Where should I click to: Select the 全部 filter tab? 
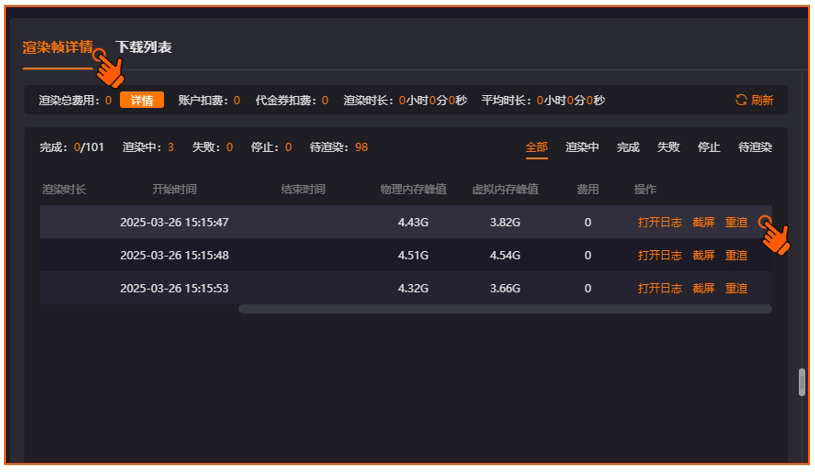tap(537, 148)
